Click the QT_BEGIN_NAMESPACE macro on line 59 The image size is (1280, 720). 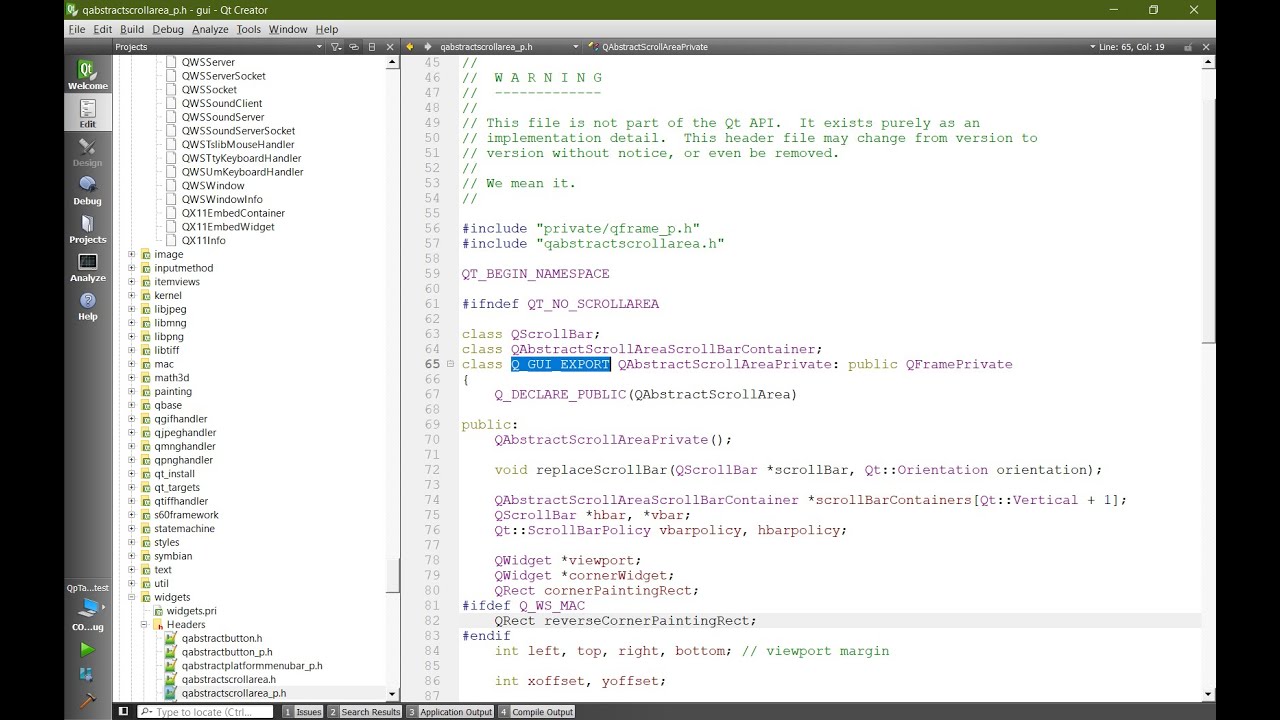click(x=535, y=274)
